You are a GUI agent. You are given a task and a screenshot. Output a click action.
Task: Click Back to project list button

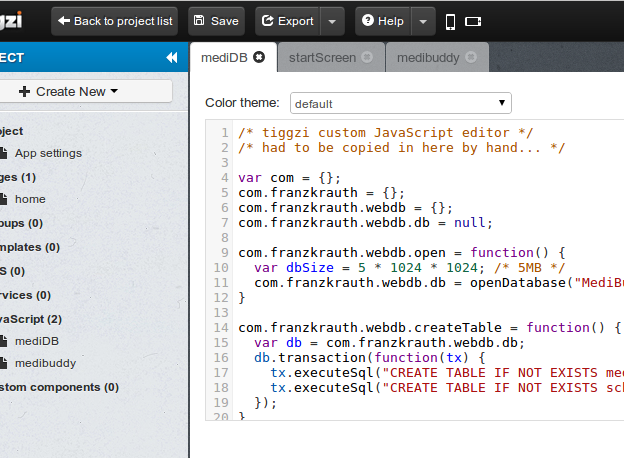pos(116,21)
